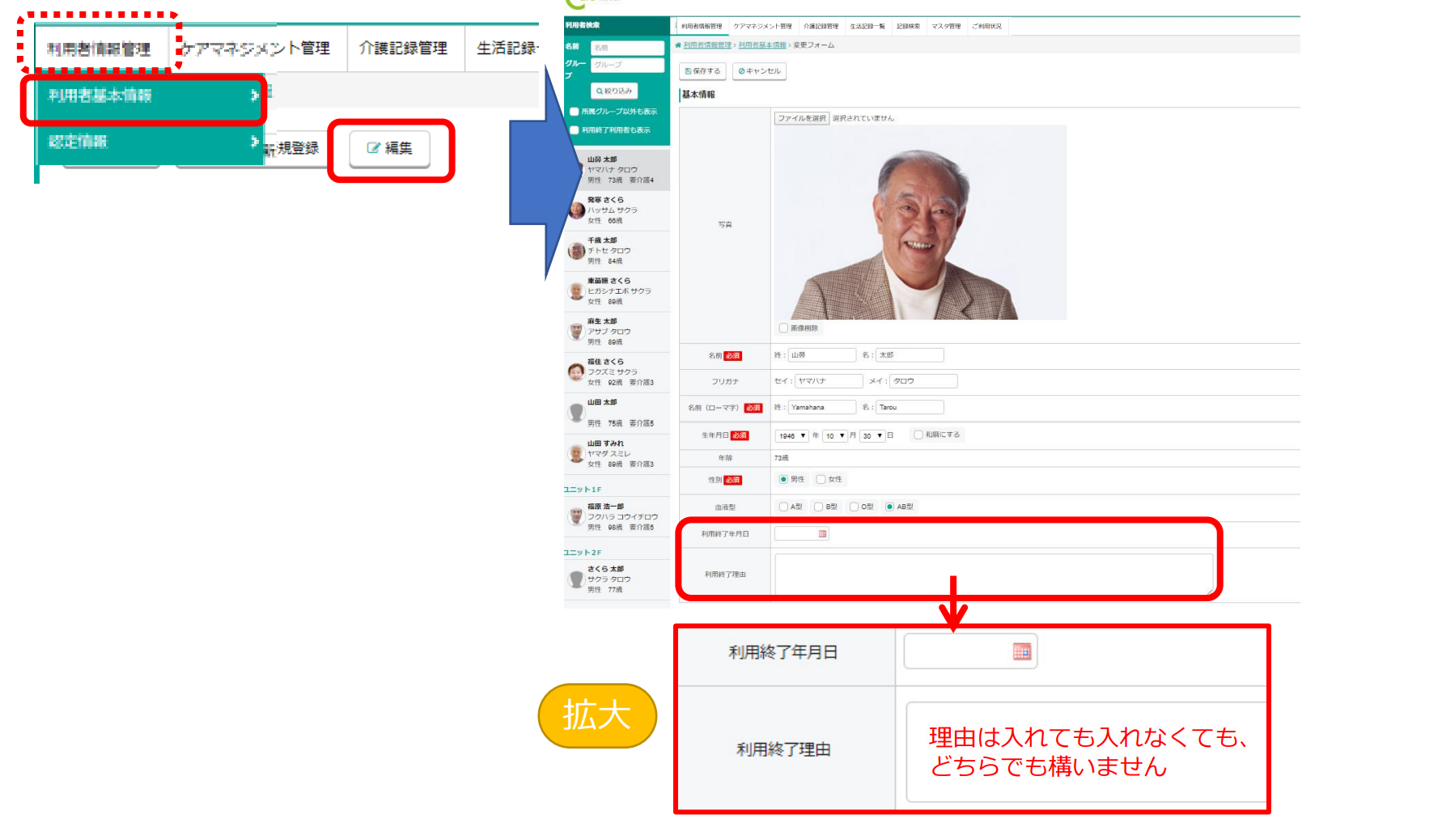Select the 女性 gender radio button

821,479
